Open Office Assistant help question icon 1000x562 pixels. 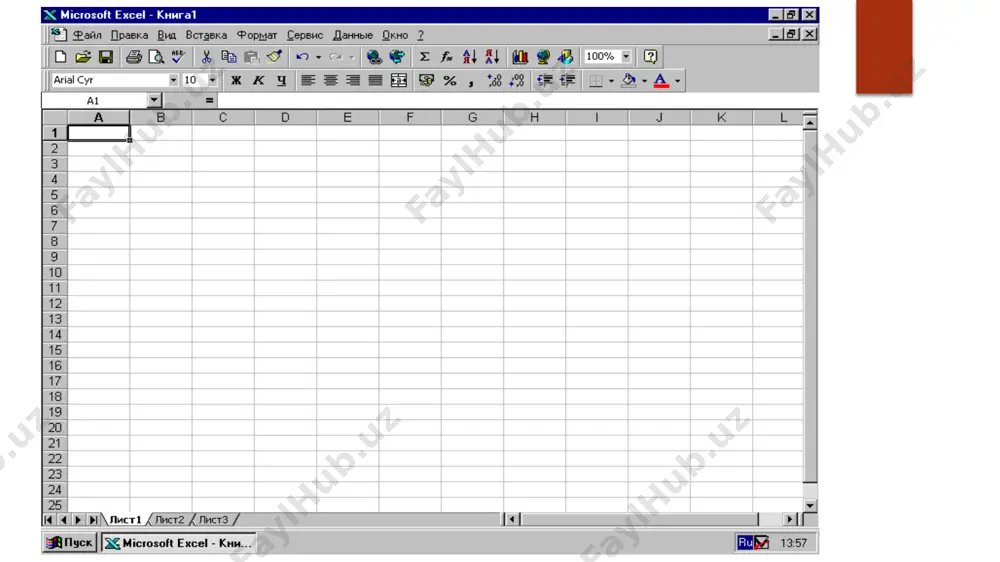(650, 57)
